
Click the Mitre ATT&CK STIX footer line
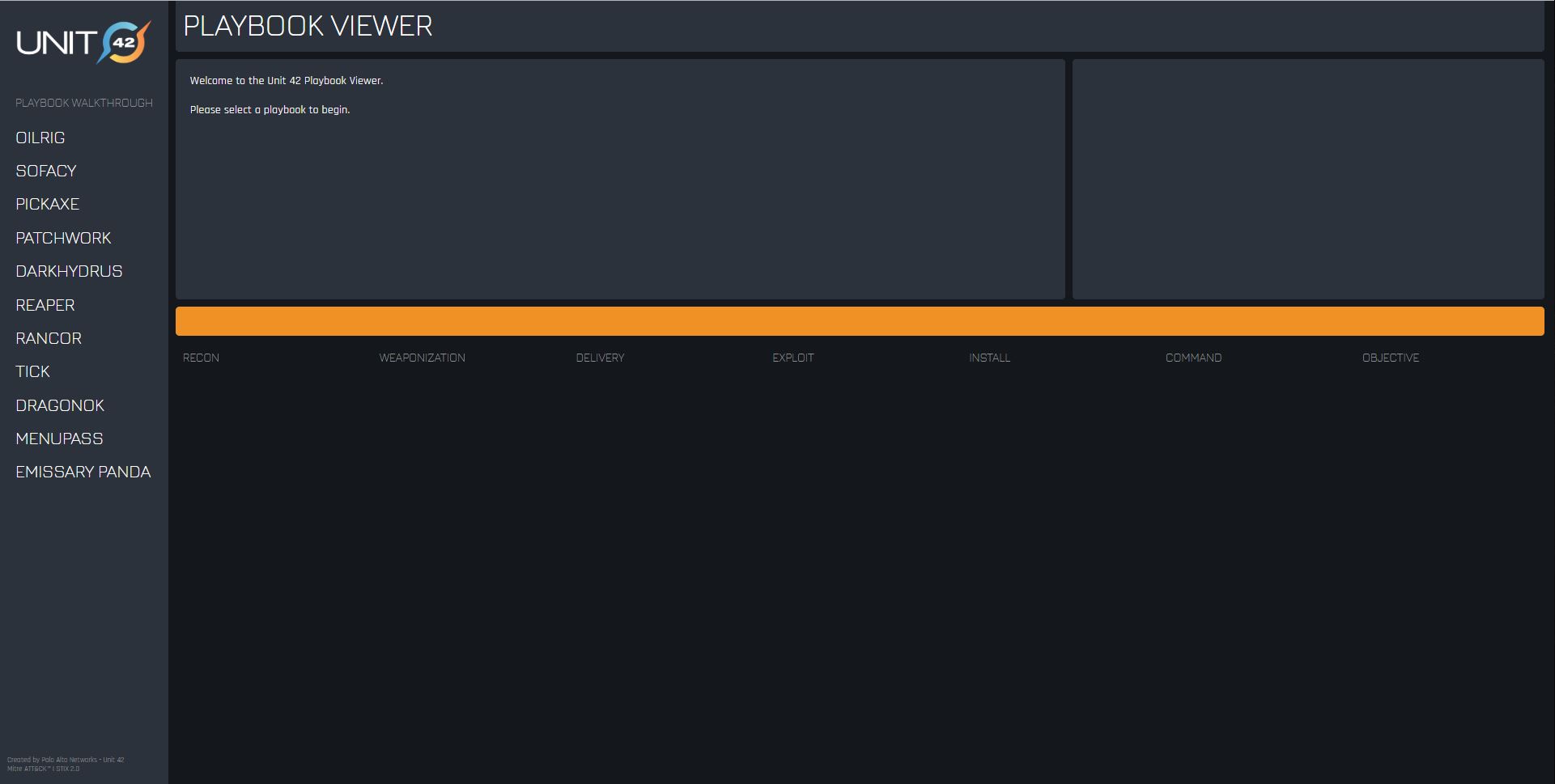tap(44, 769)
